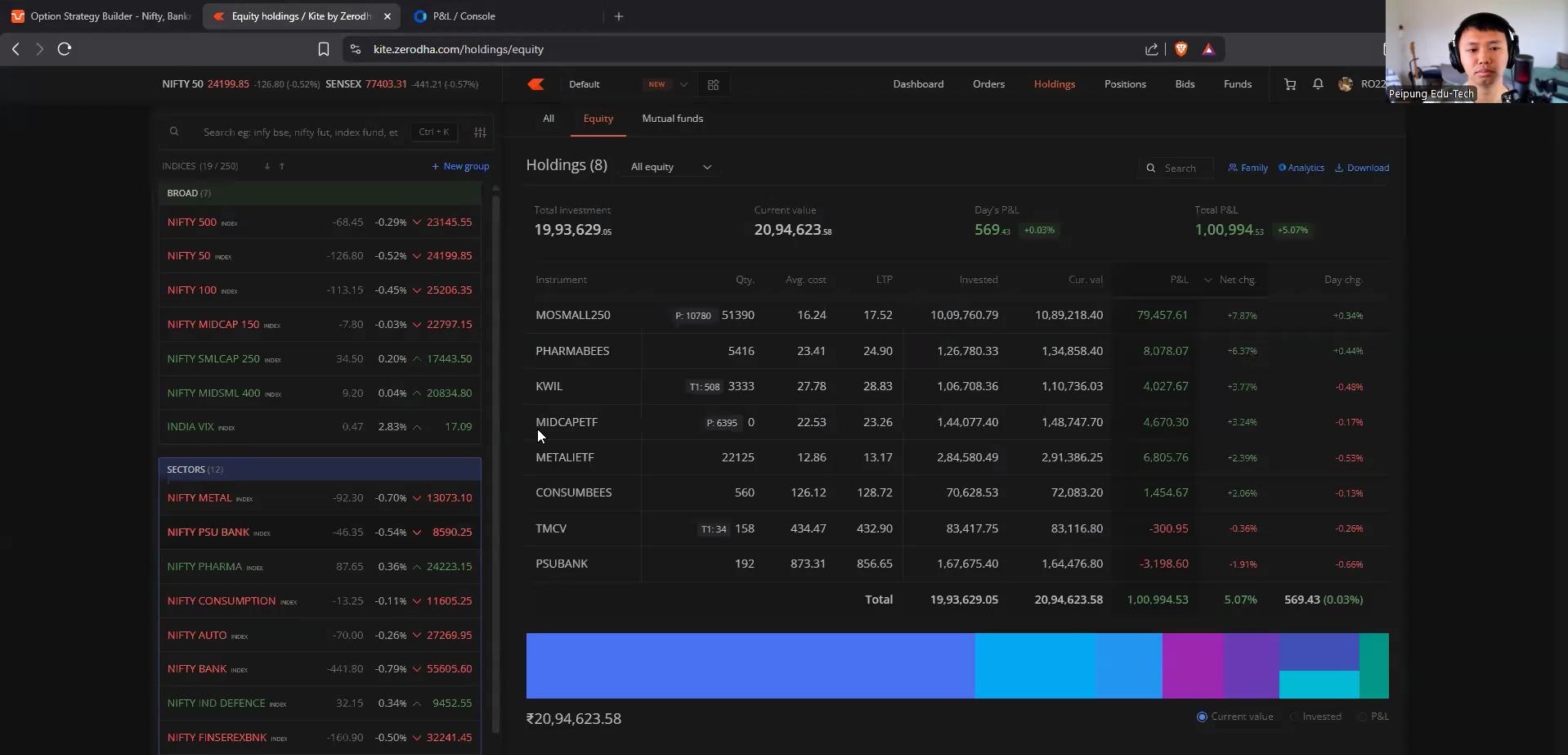
Task: Reload the Kite holdings page
Action: tap(65, 49)
